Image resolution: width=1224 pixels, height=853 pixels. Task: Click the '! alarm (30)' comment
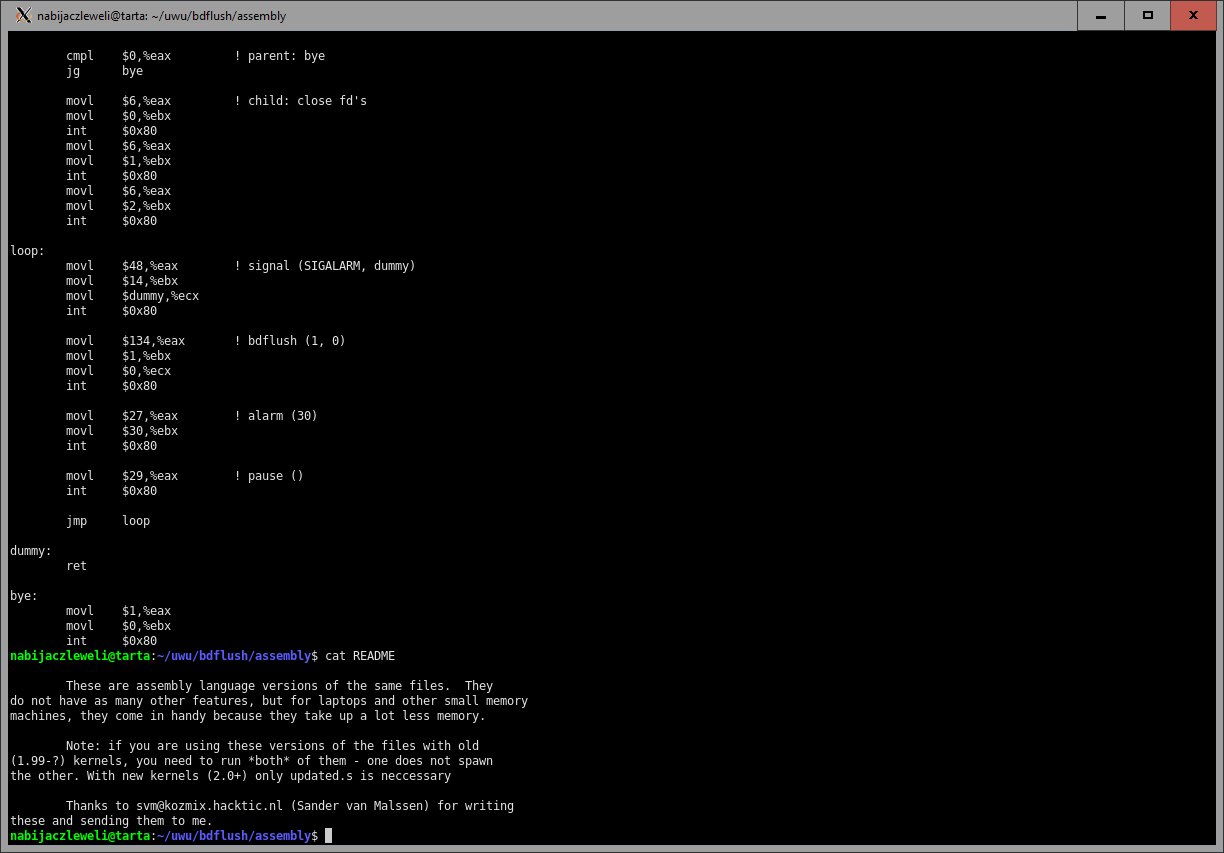point(275,416)
